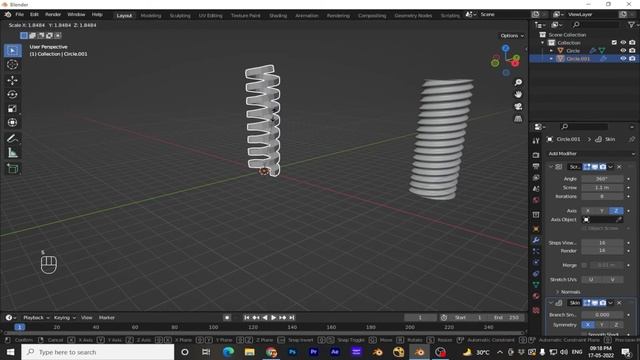Open the Output properties tab
640x360 pixels.
(536, 166)
